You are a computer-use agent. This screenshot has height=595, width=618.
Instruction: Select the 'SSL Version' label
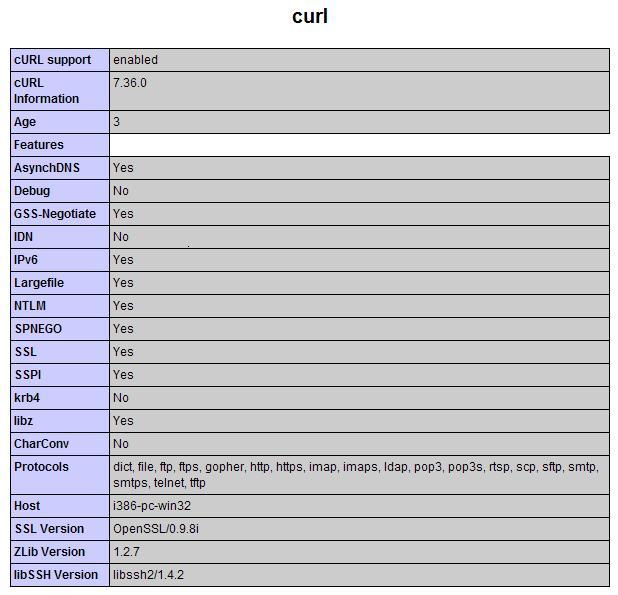click(x=49, y=529)
